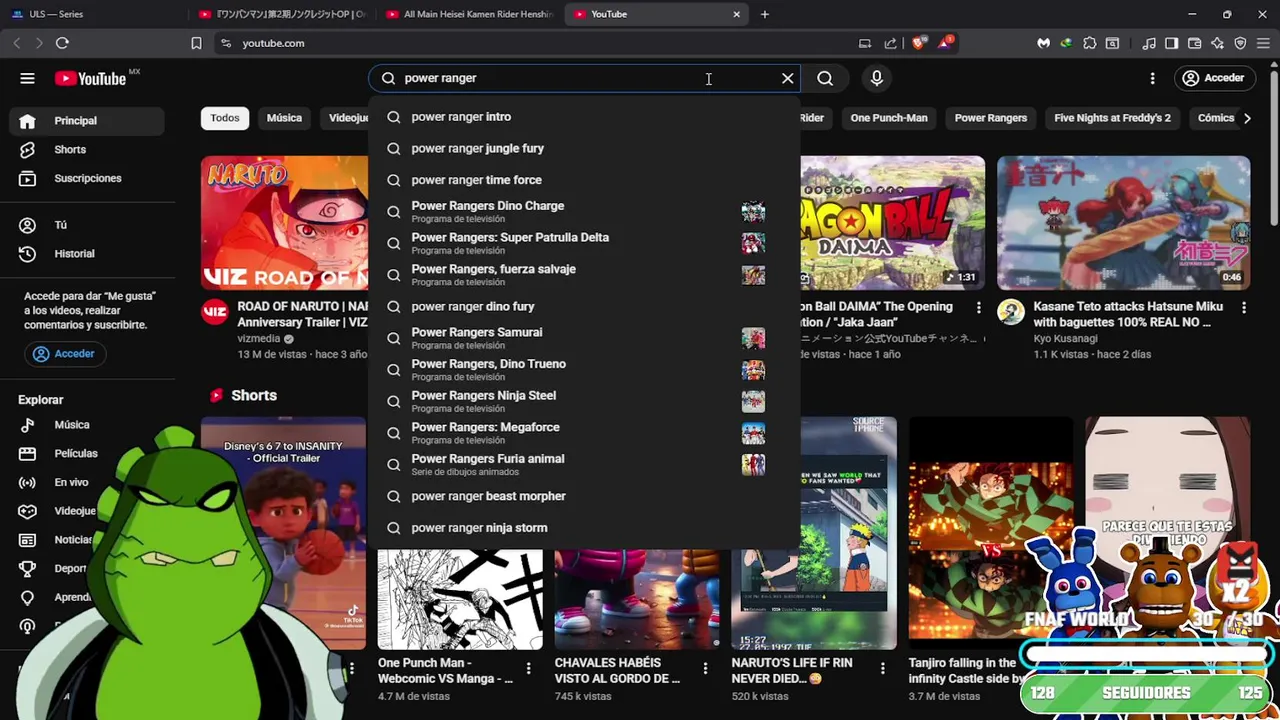Open Shorts in the sidebar
This screenshot has height=720, width=1280.
(x=88, y=149)
